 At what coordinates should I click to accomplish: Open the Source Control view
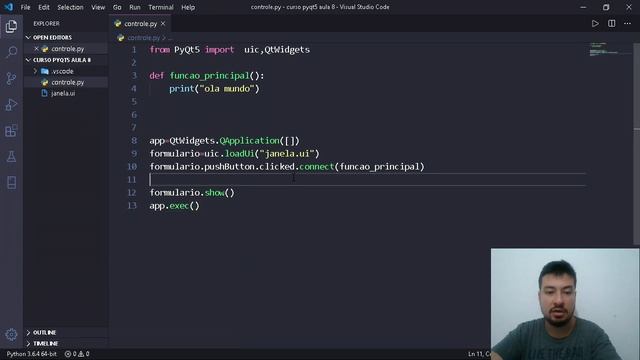point(11,78)
